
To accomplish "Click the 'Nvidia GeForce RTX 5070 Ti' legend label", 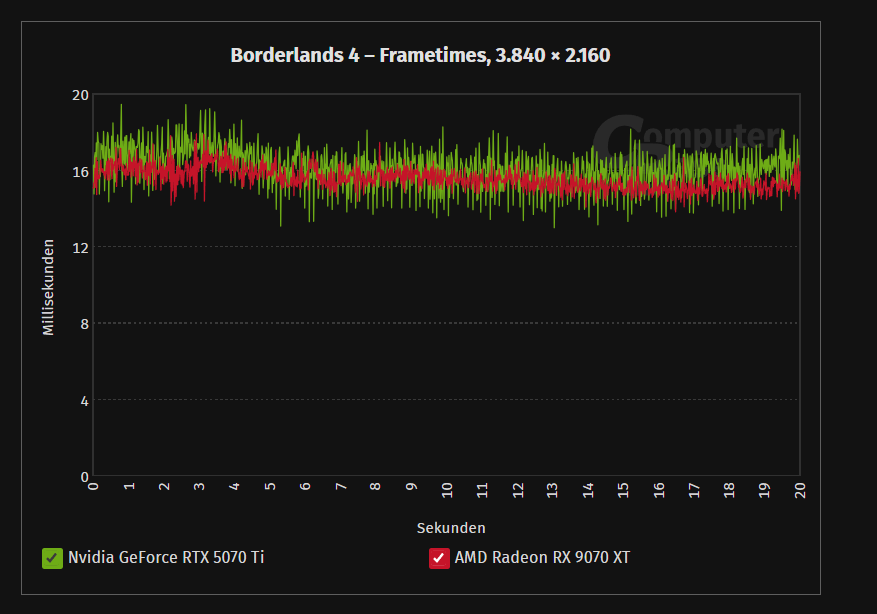I will [x=166, y=558].
